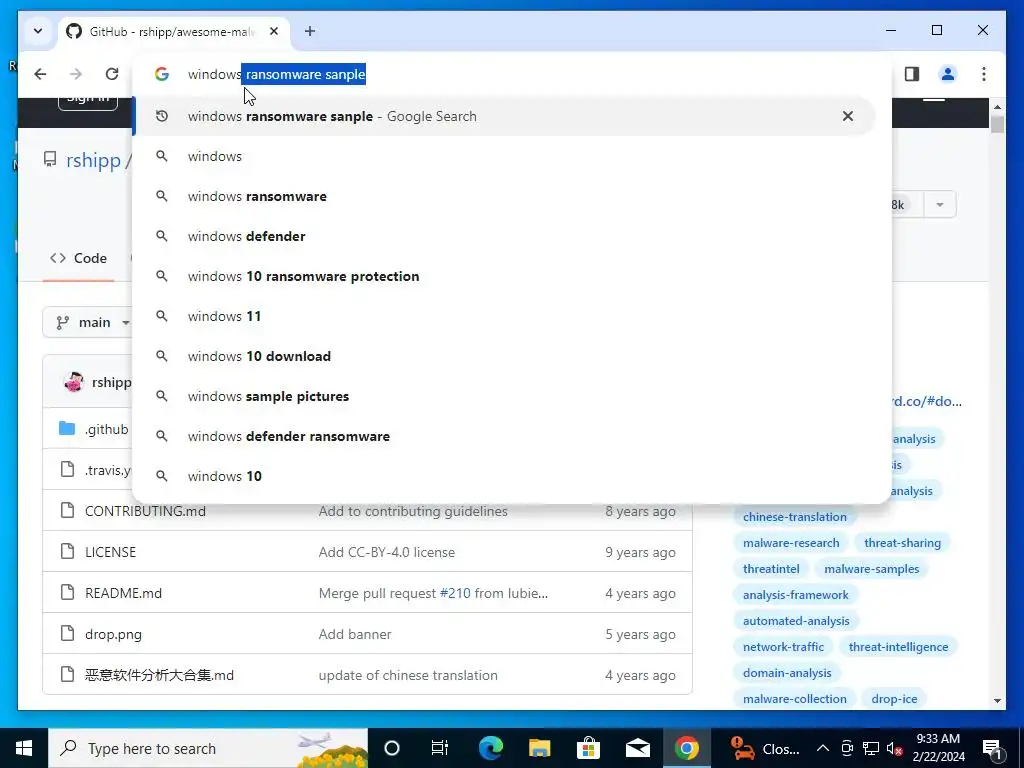The image size is (1024, 768).
Task: Select the 'windows ransomware' suggestion
Action: click(x=504, y=197)
